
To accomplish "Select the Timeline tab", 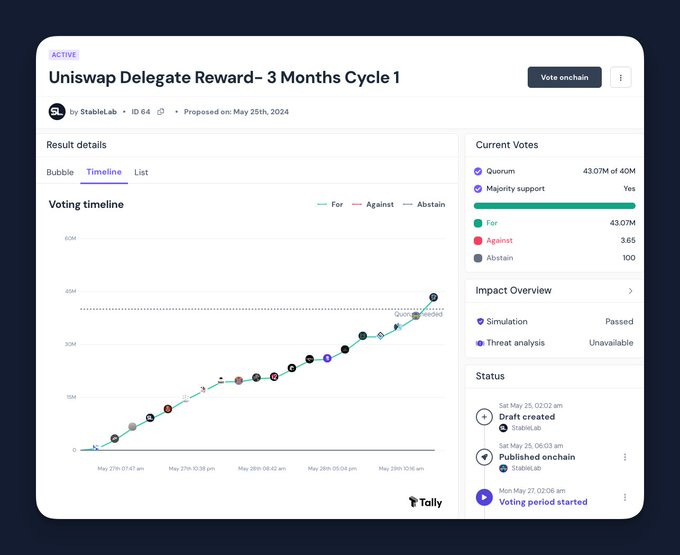I will tap(104, 172).
